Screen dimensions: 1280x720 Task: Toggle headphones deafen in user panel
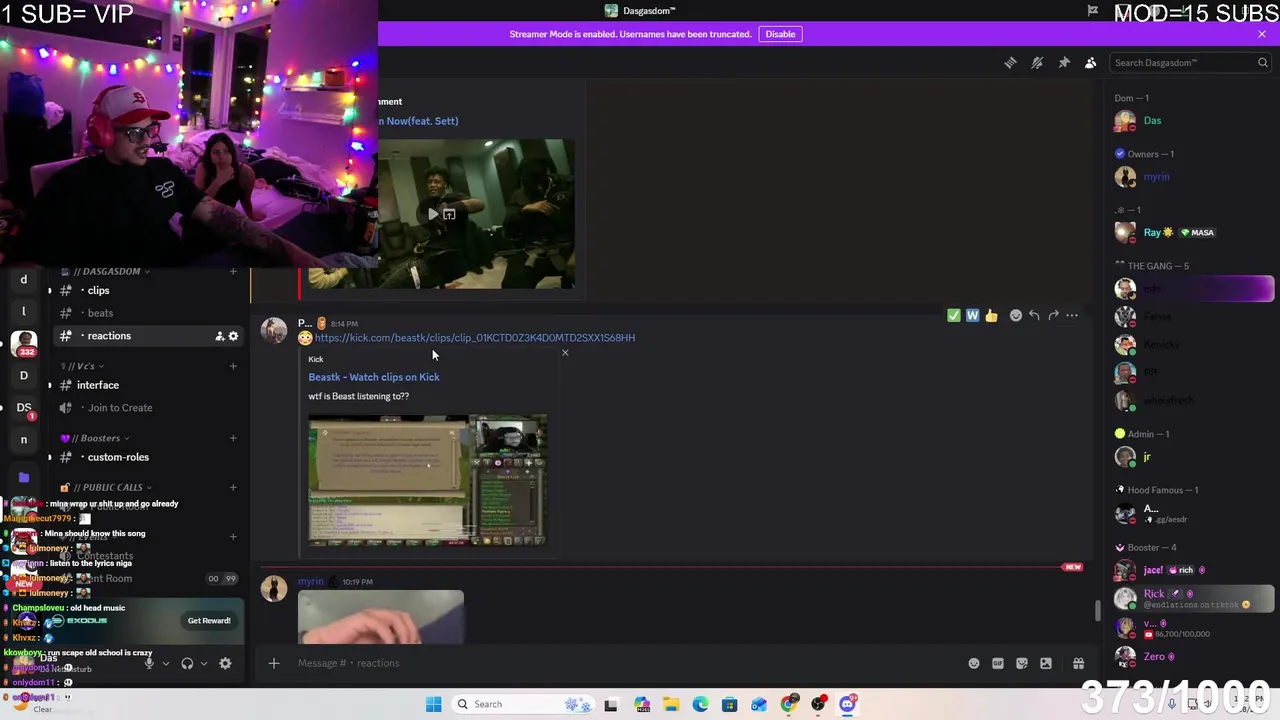click(x=187, y=663)
